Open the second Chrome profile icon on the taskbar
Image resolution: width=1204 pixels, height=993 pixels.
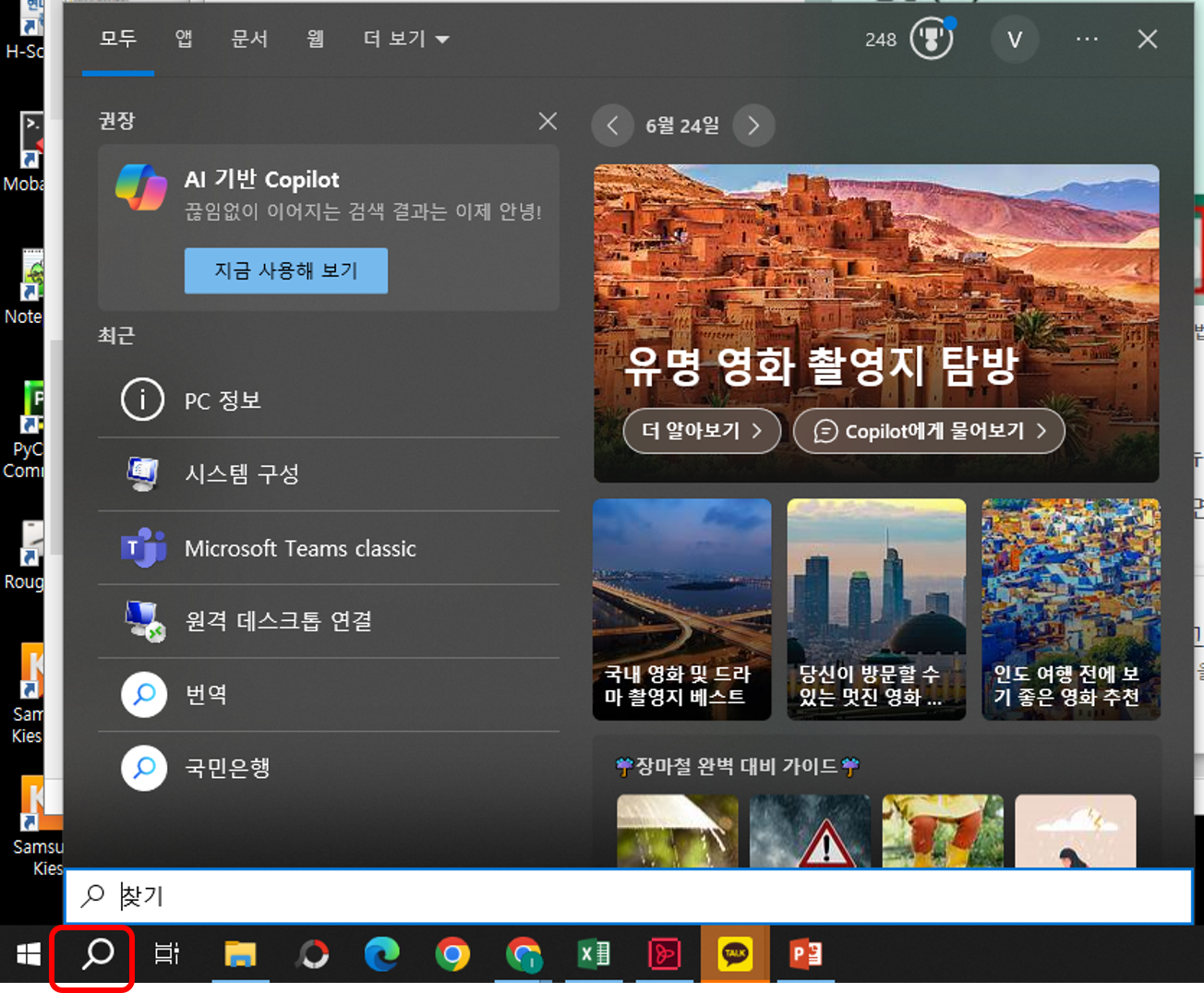523,954
